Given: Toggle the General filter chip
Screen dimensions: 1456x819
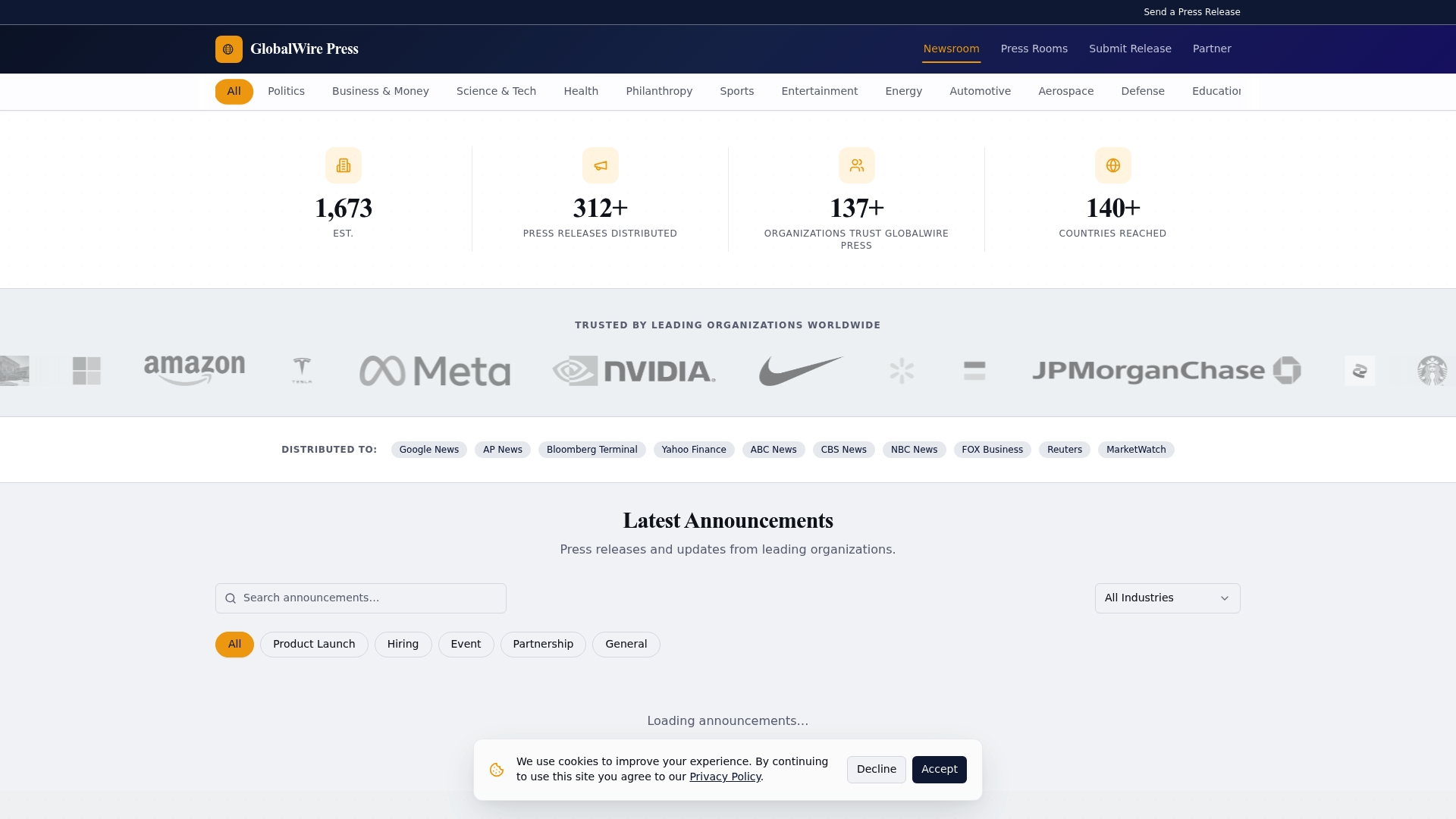Looking at the screenshot, I should [626, 645].
